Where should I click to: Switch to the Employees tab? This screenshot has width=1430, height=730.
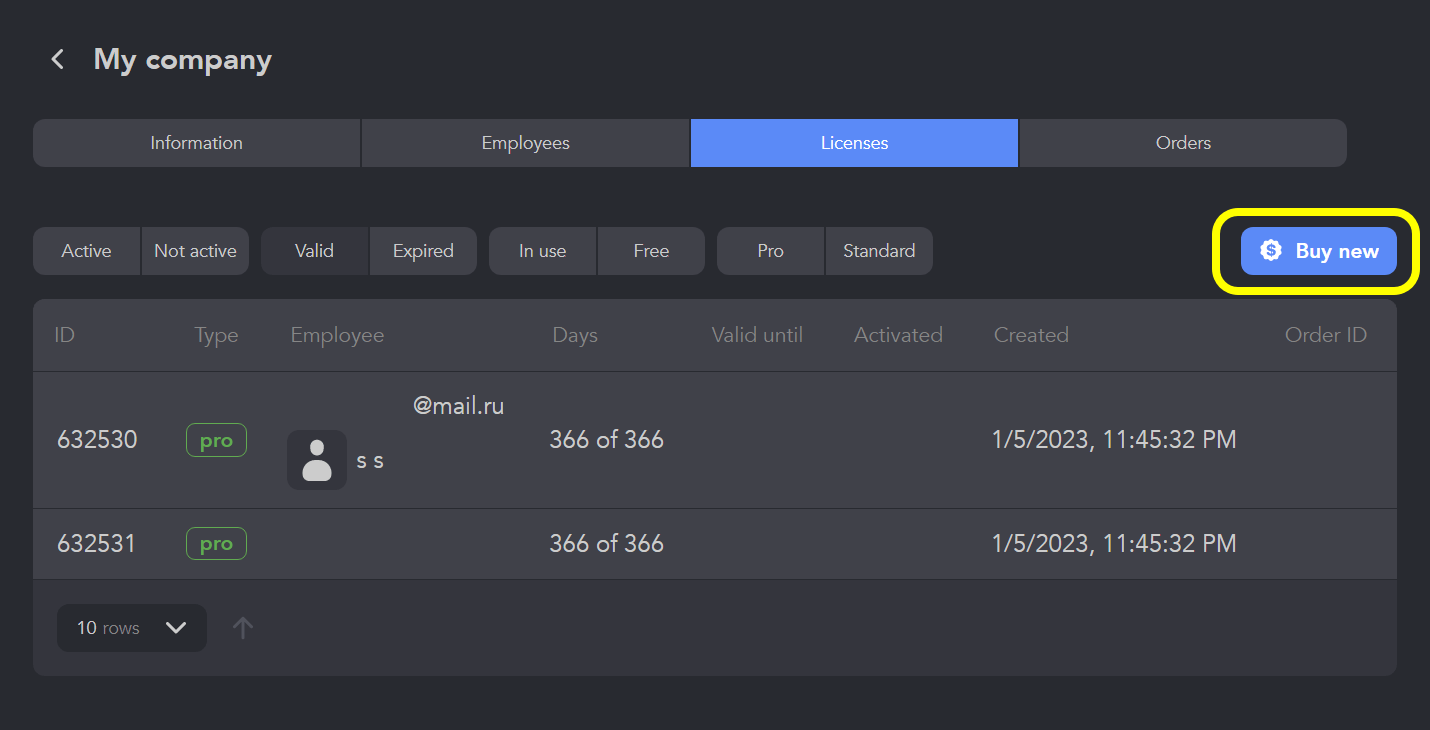[525, 143]
